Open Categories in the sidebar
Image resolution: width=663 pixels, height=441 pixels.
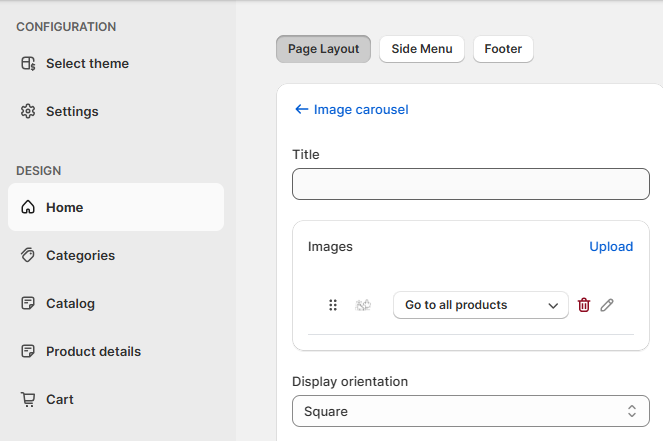coord(116,255)
